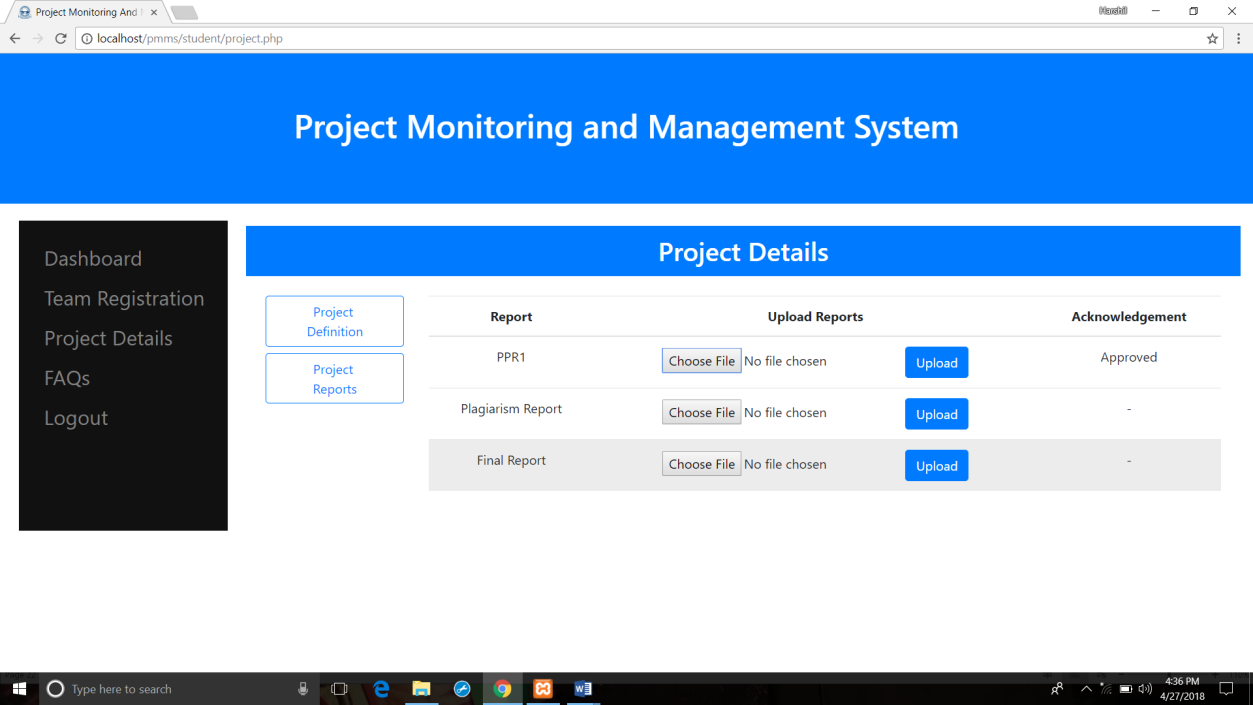Click the Approved acknowledgement text
This screenshot has height=705, width=1253.
pyautogui.click(x=1129, y=357)
